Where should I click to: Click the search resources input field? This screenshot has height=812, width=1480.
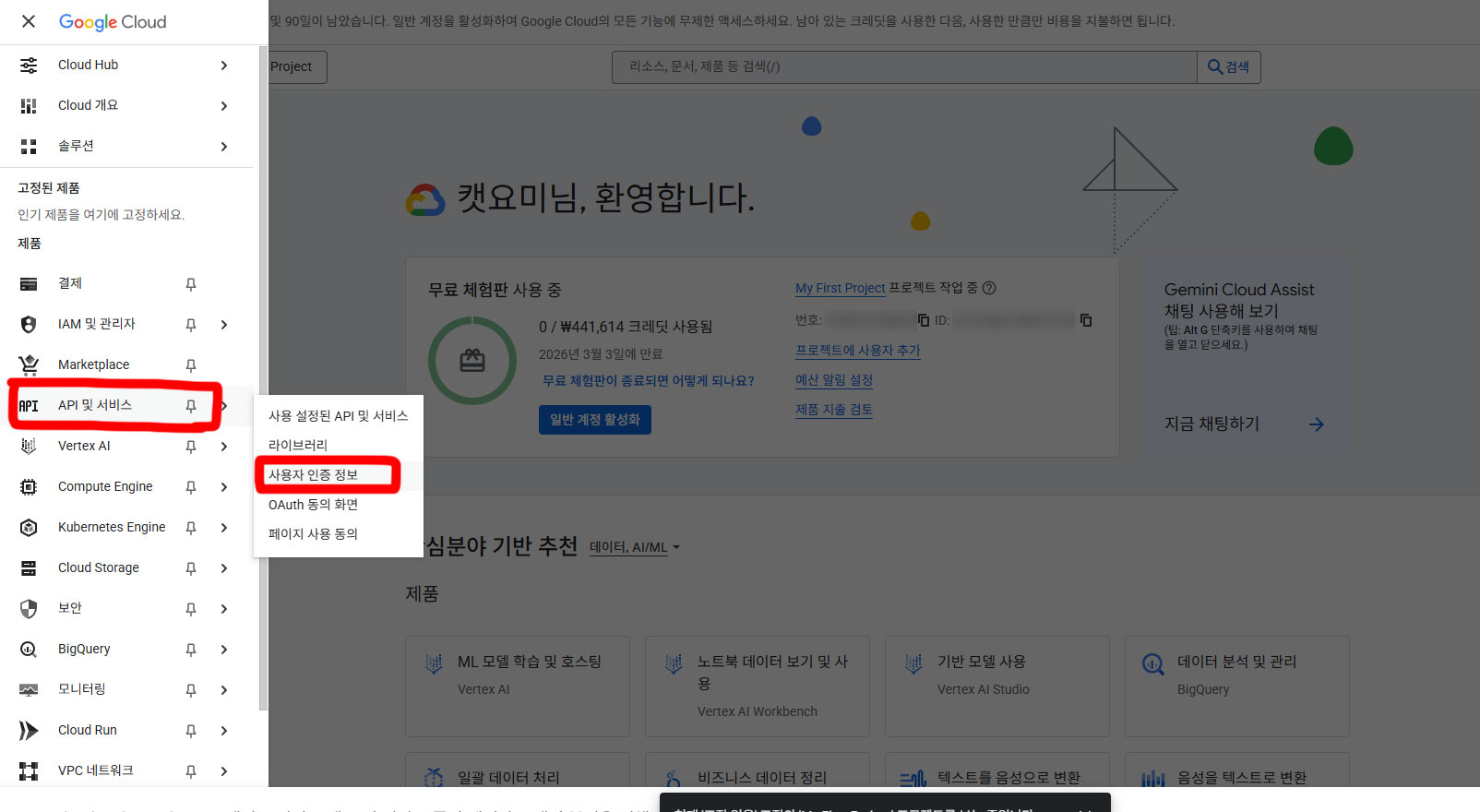pos(904,67)
